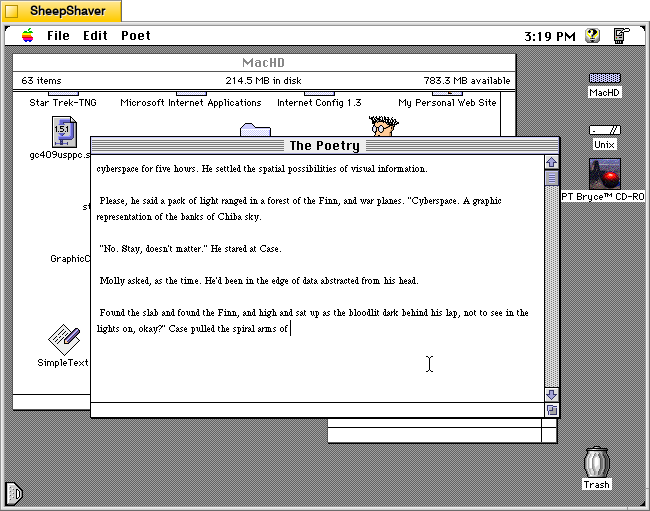Click the GraphicC label in MacHD window
Screen dimensions: 650x511
pos(70,259)
